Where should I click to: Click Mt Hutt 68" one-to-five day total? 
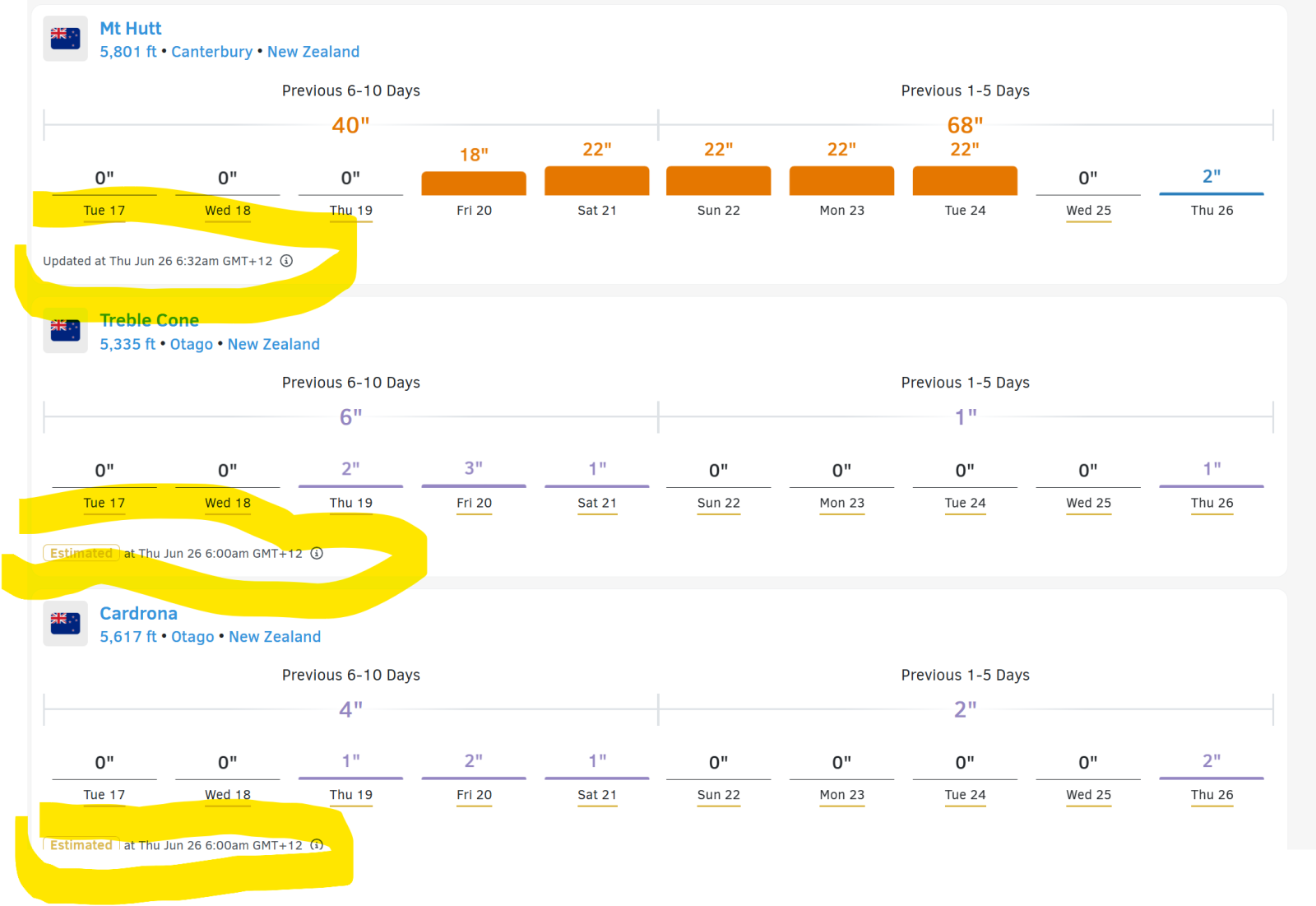click(x=966, y=125)
